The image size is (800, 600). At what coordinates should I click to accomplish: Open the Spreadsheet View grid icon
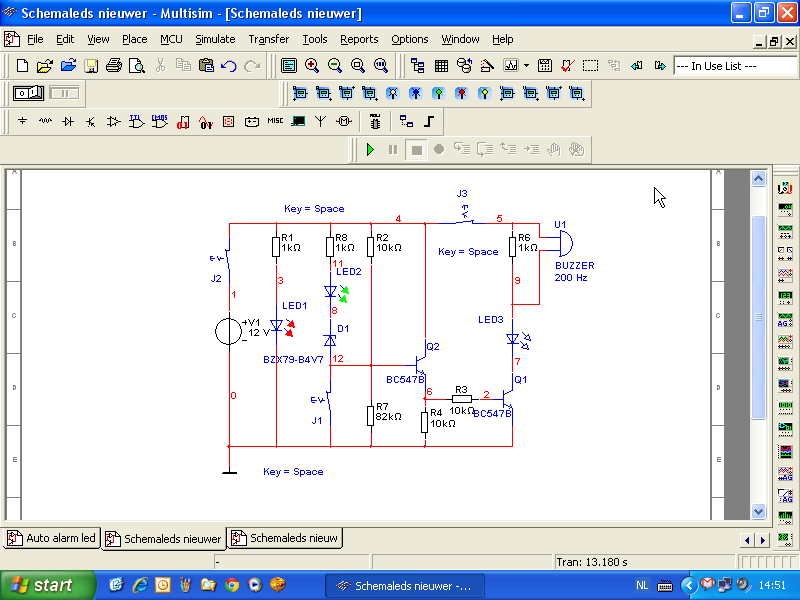[441, 66]
